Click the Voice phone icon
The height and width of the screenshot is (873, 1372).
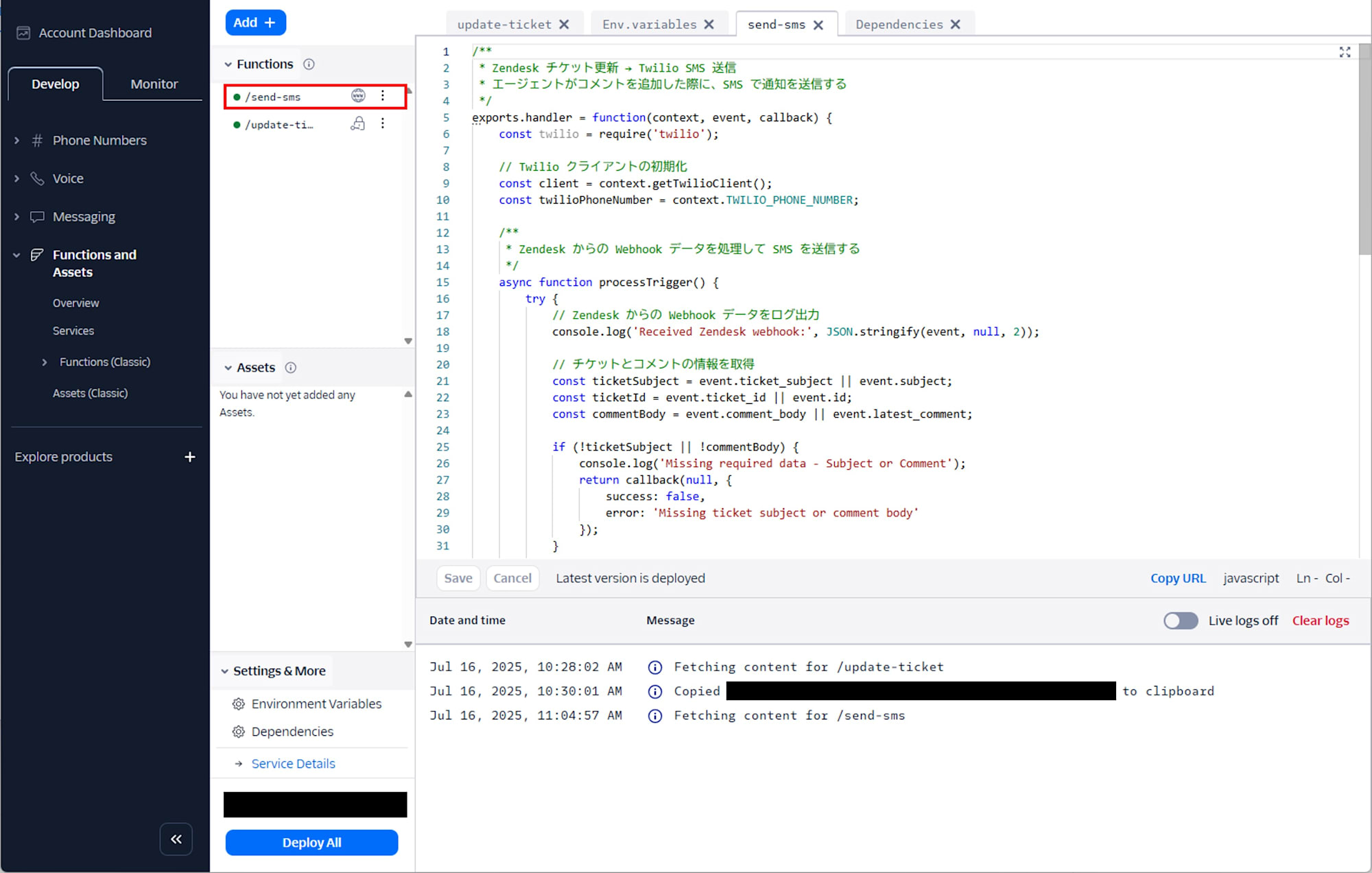pyautogui.click(x=37, y=178)
